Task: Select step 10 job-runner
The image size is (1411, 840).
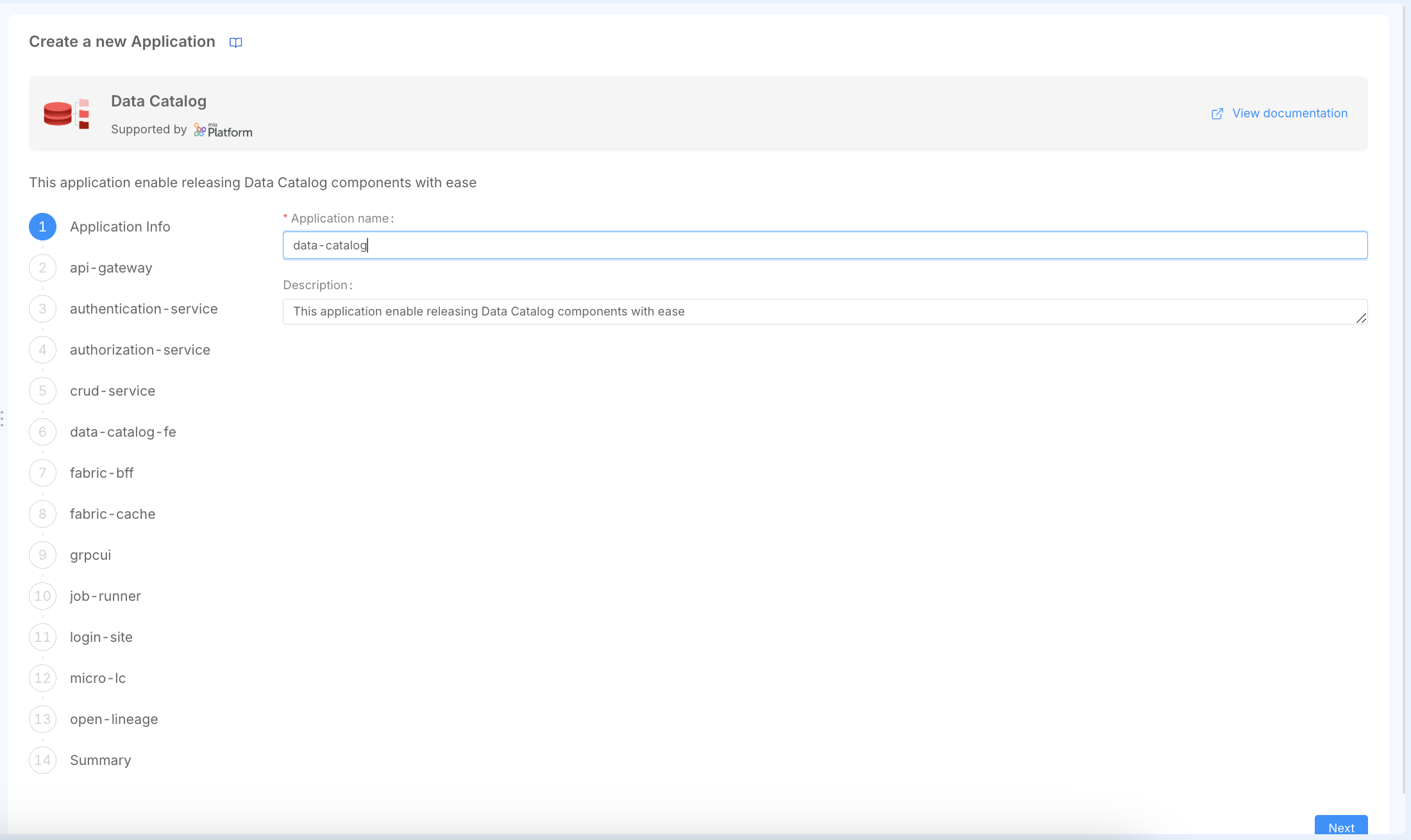Action: click(105, 596)
